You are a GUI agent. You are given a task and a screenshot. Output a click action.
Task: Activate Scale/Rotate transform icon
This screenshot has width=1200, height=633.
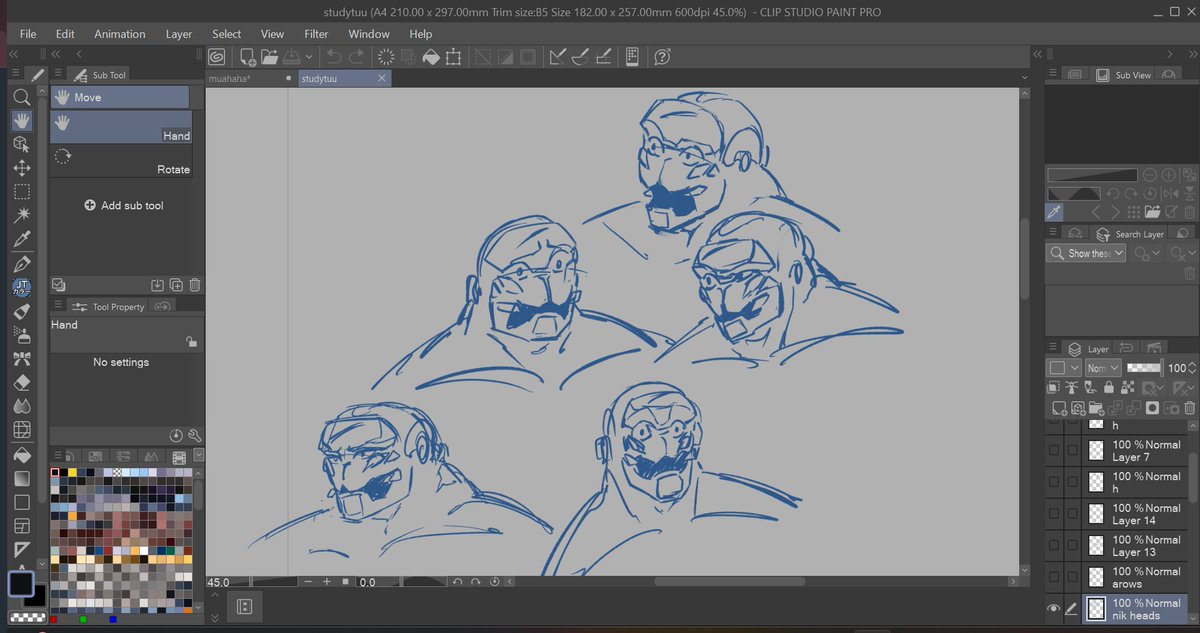[454, 58]
